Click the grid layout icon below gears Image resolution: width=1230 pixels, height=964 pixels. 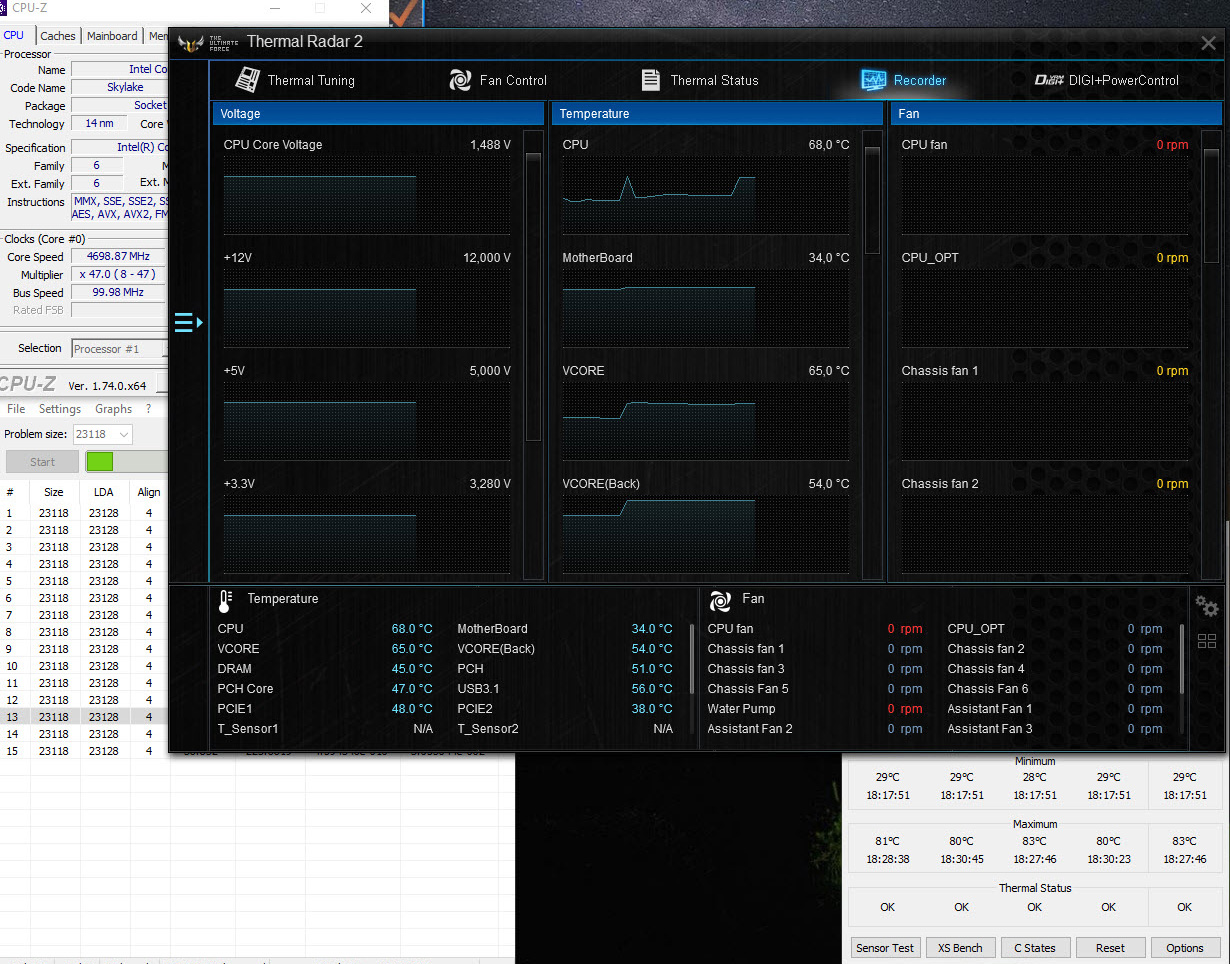[x=1207, y=641]
